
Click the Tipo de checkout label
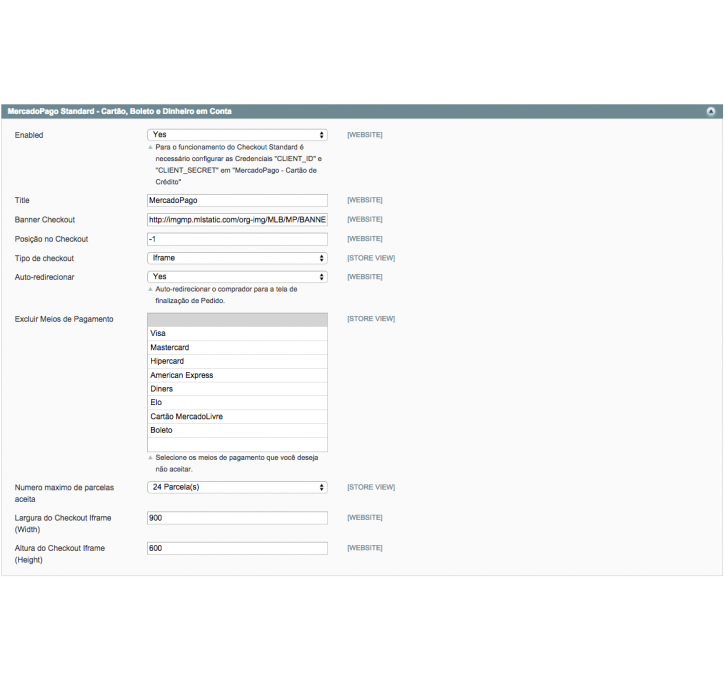[x=44, y=258]
